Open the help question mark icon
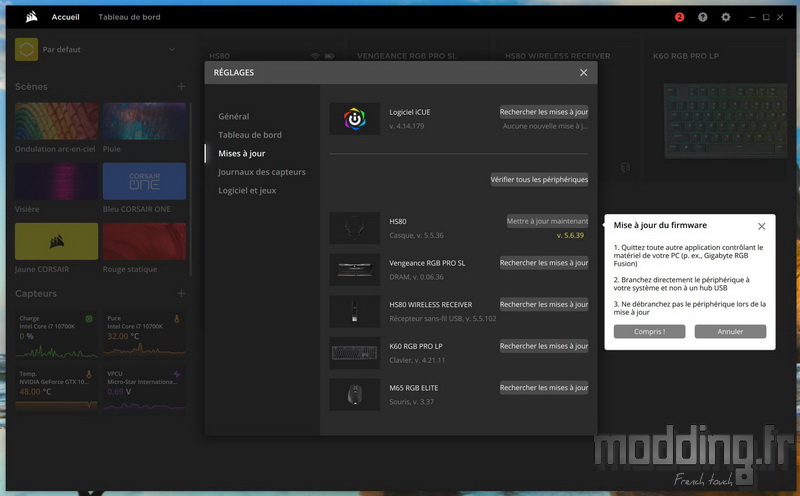The width and height of the screenshot is (800, 496). point(703,17)
